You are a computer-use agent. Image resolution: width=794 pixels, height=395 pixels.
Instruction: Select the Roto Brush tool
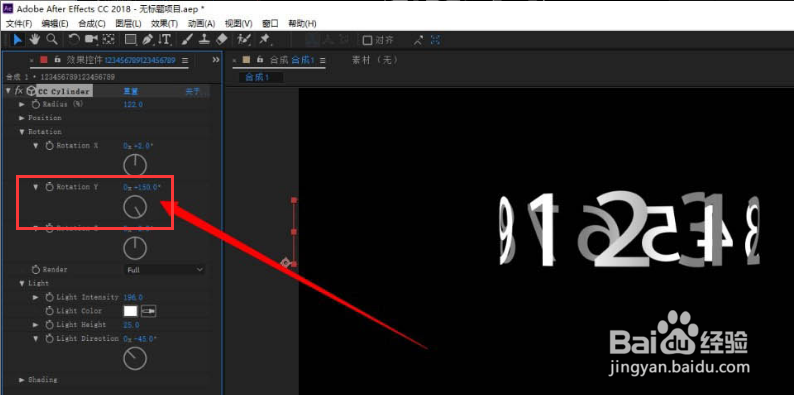244,40
